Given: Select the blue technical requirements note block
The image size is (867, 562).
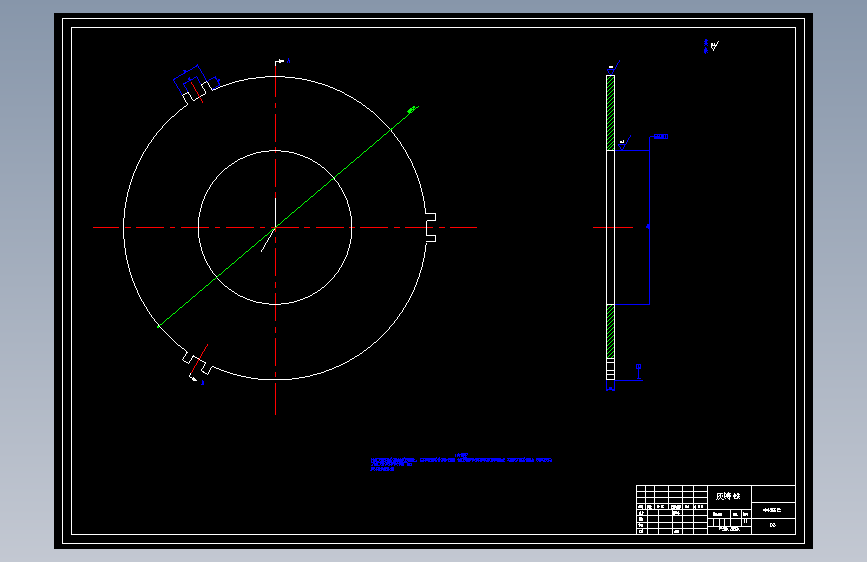Looking at the screenshot, I should [x=461, y=462].
